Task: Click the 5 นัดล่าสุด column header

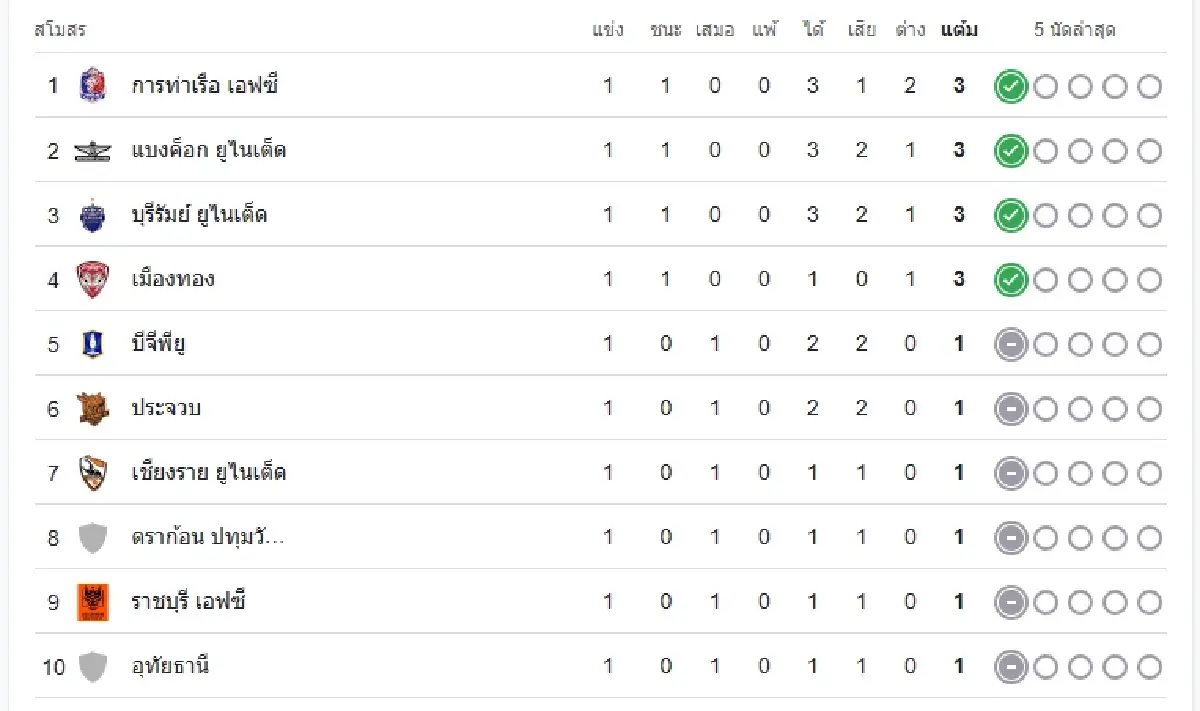Action: click(1074, 30)
